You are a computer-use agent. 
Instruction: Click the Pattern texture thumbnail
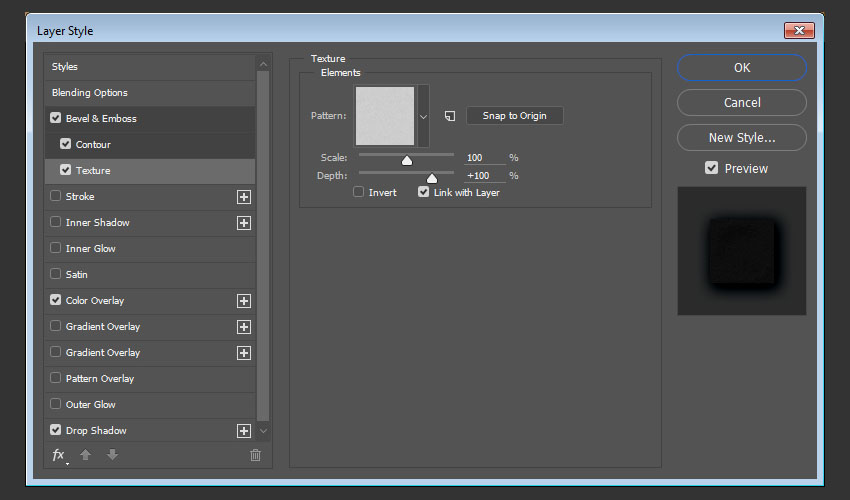click(x=385, y=116)
